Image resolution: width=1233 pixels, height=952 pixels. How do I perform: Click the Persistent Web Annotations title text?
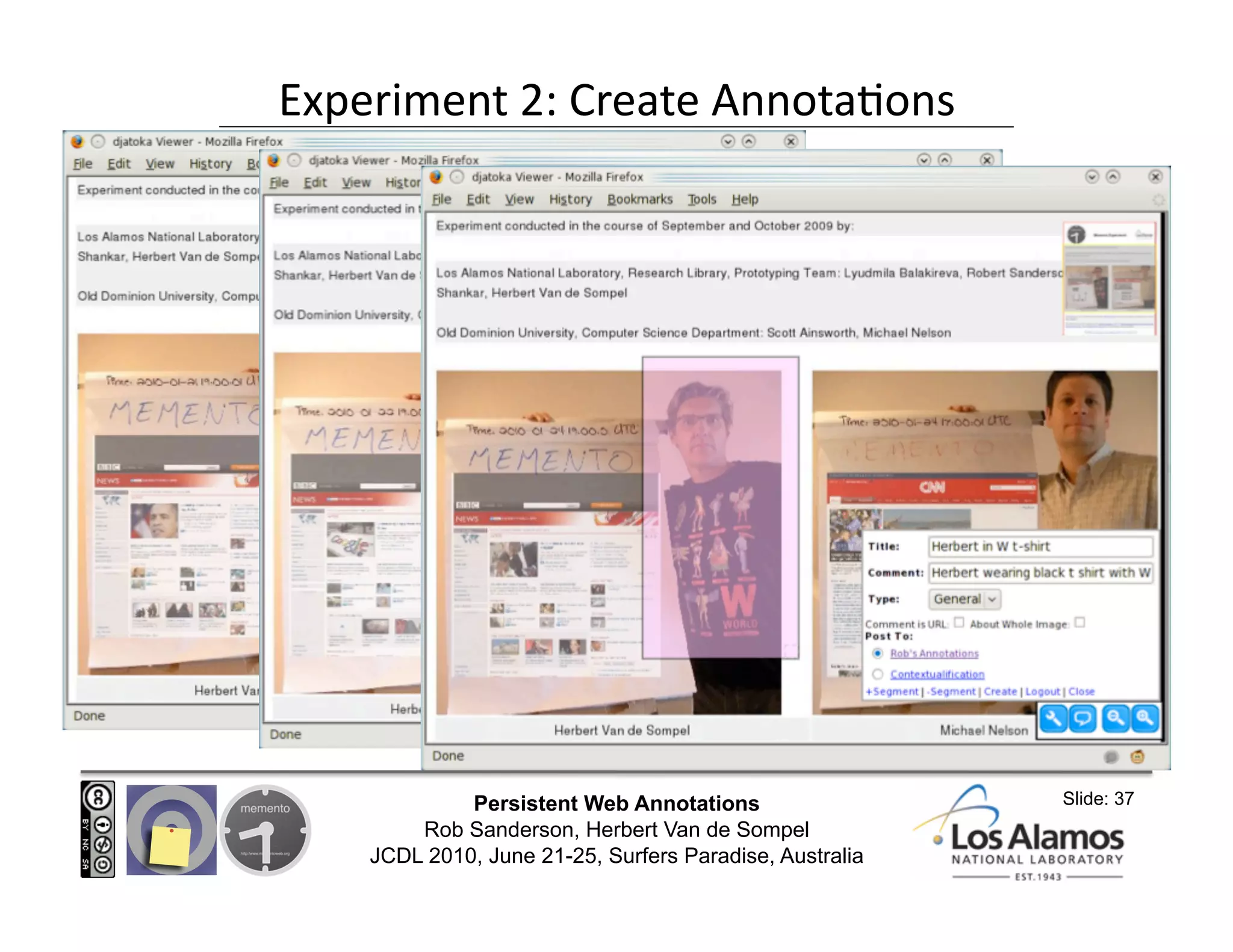coord(616,804)
